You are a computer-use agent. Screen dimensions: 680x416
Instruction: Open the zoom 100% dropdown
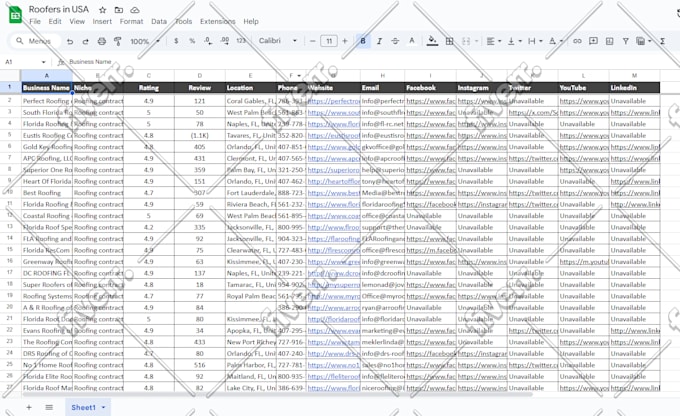click(145, 41)
